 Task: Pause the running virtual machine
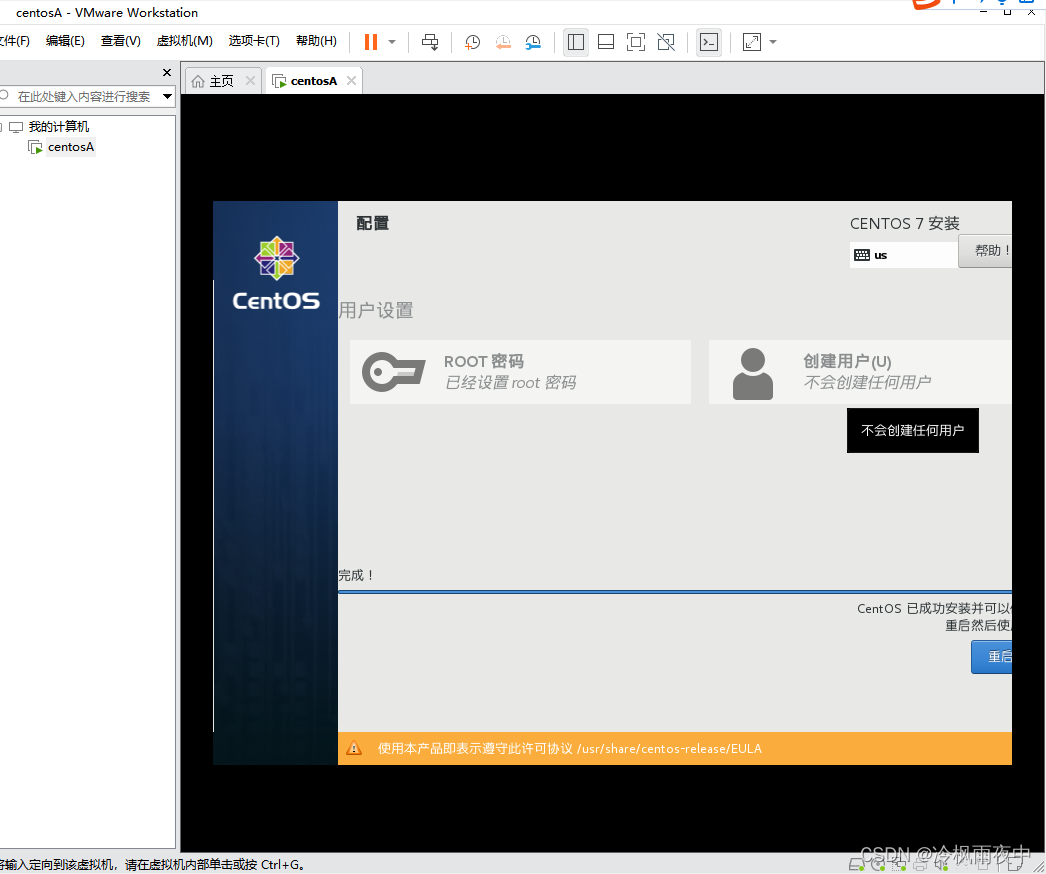pos(371,42)
